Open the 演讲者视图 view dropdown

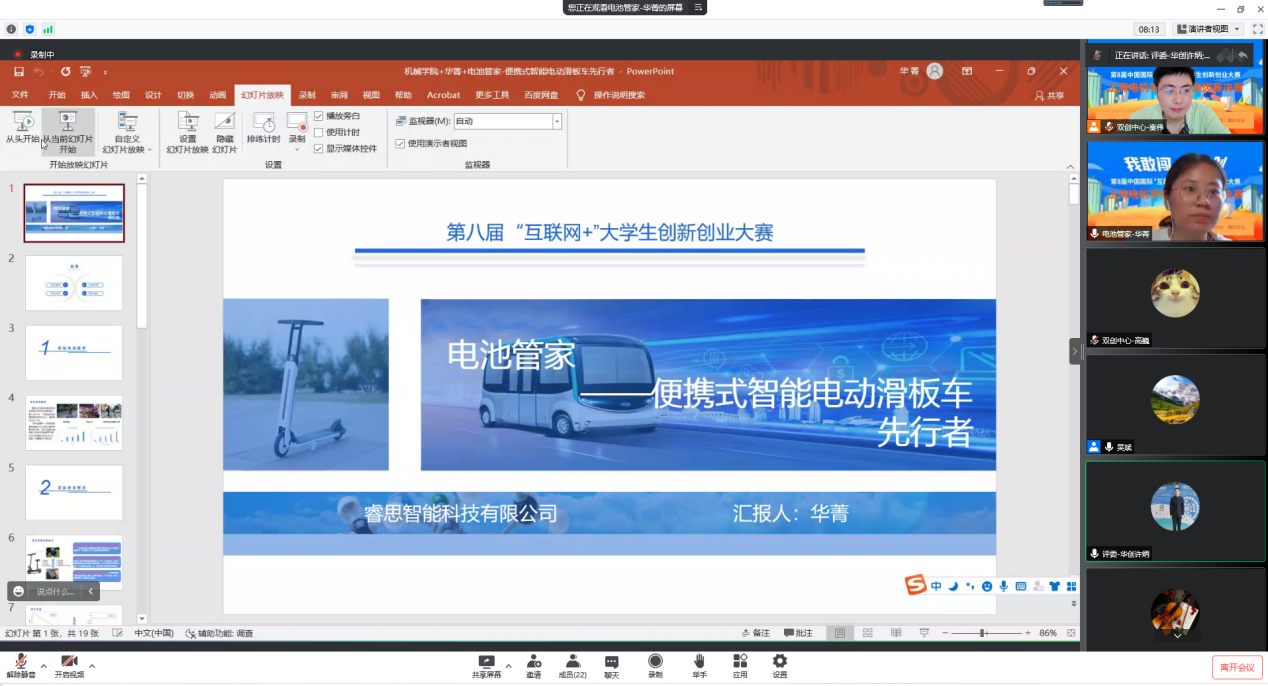1208,29
